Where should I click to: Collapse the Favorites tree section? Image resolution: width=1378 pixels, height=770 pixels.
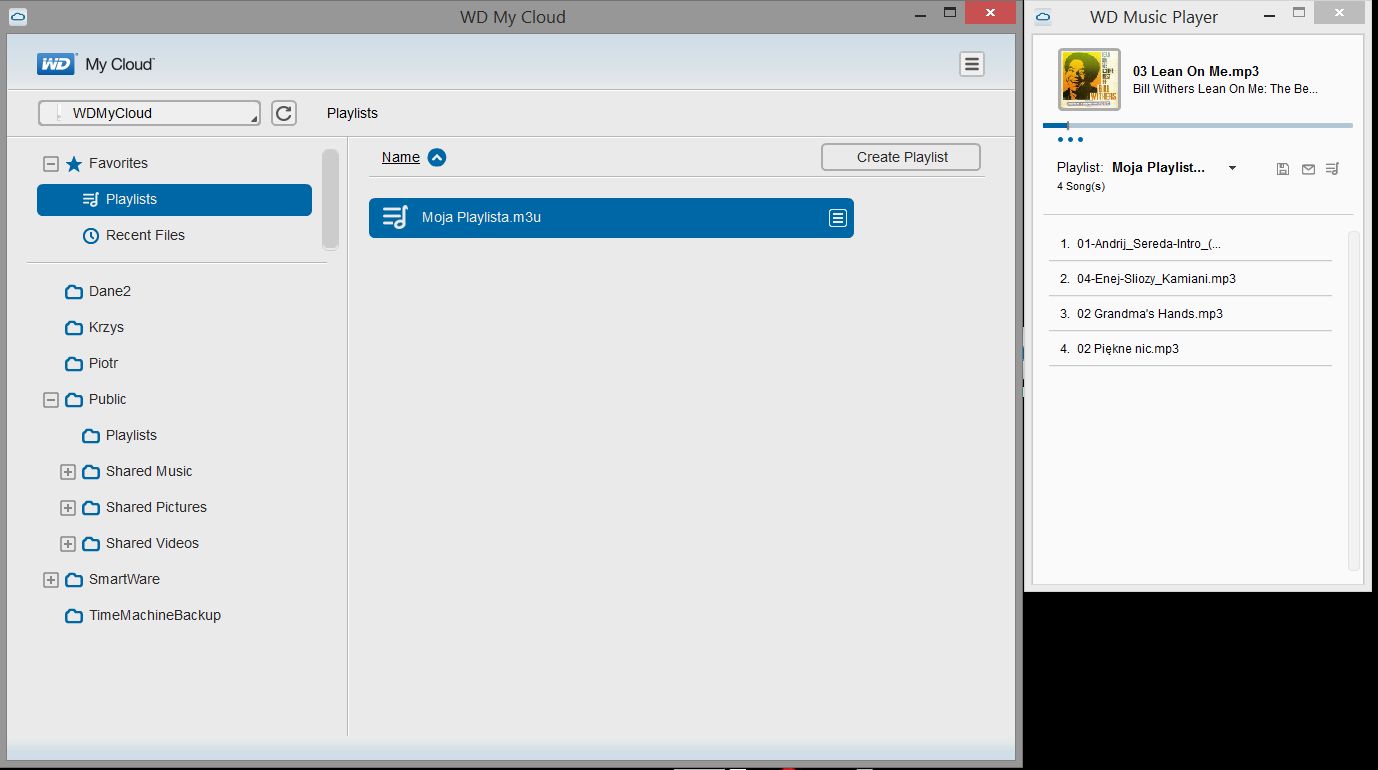51,164
